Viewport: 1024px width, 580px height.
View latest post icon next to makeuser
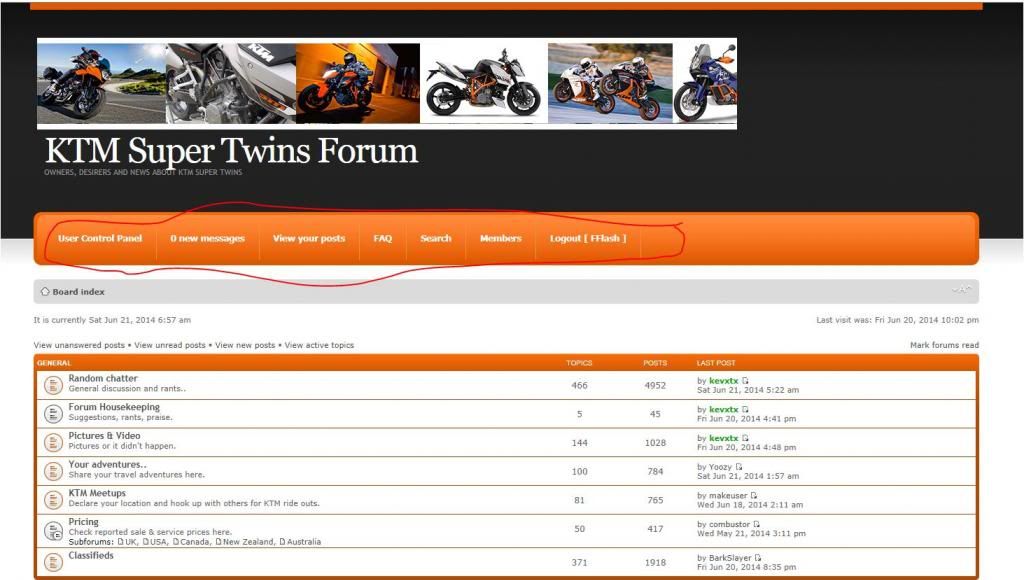click(x=754, y=496)
